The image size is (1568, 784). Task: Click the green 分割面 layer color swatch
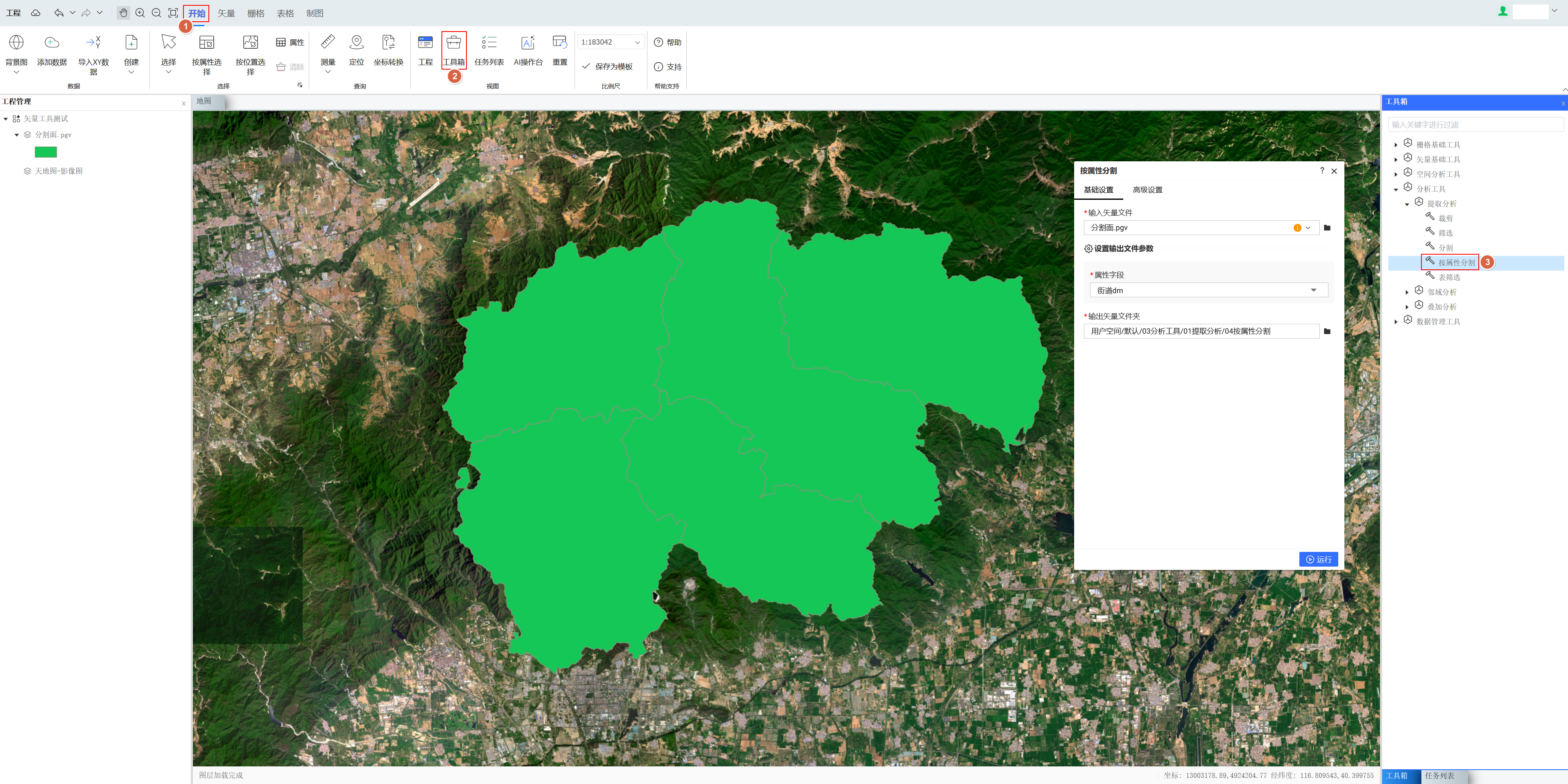45,152
